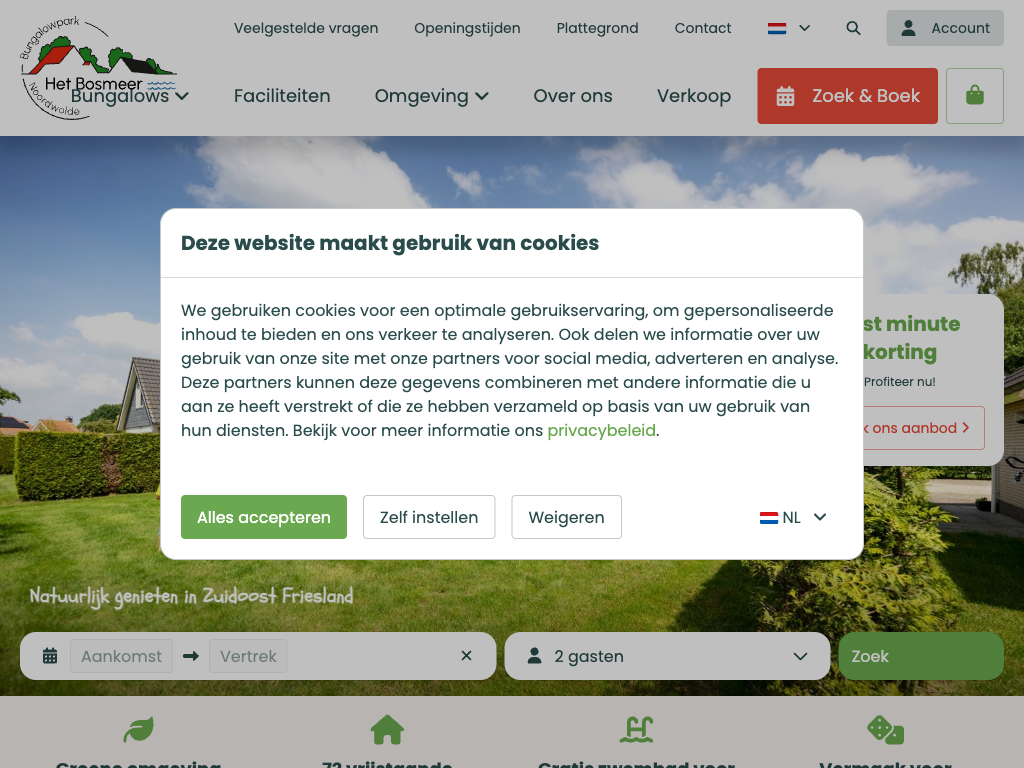Image resolution: width=1024 pixels, height=768 pixels.
Task: Go to Het Bosmeer logo homepage
Action: point(98,68)
